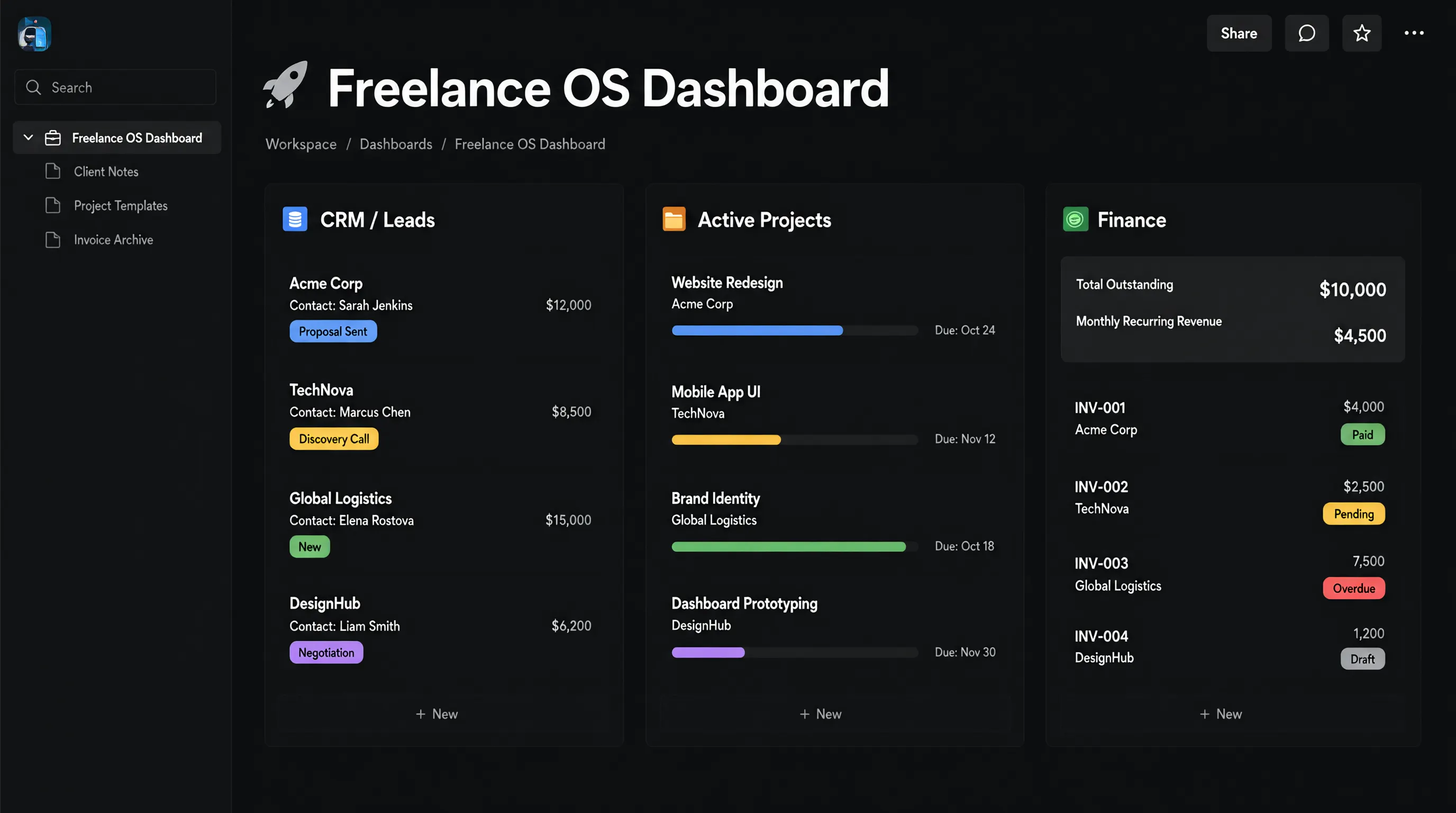
Task: Open Invoice Archive in the sidebar
Action: tap(114, 240)
